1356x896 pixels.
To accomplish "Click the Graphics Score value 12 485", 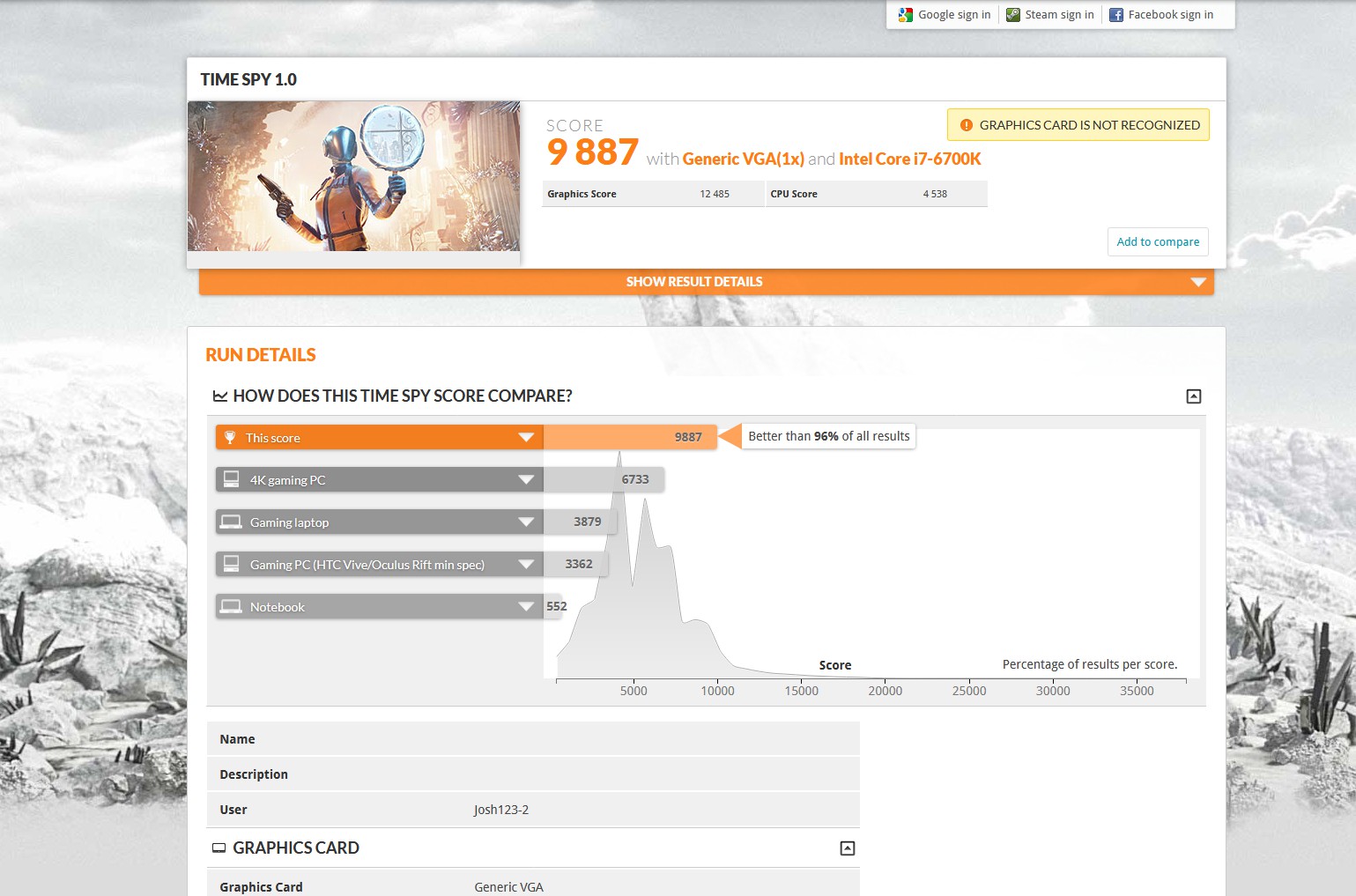I will [715, 194].
